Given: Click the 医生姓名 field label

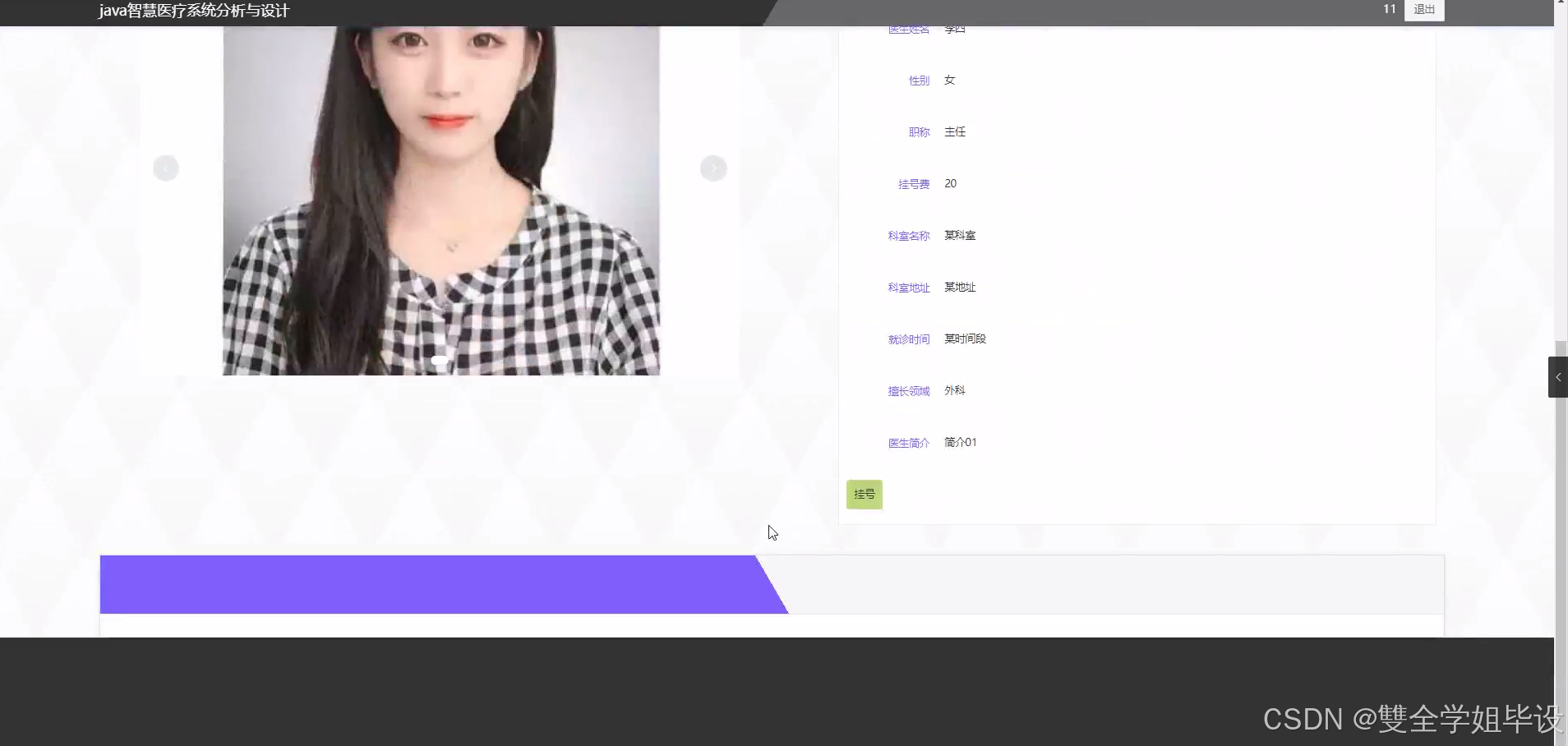Looking at the screenshot, I should (x=907, y=28).
